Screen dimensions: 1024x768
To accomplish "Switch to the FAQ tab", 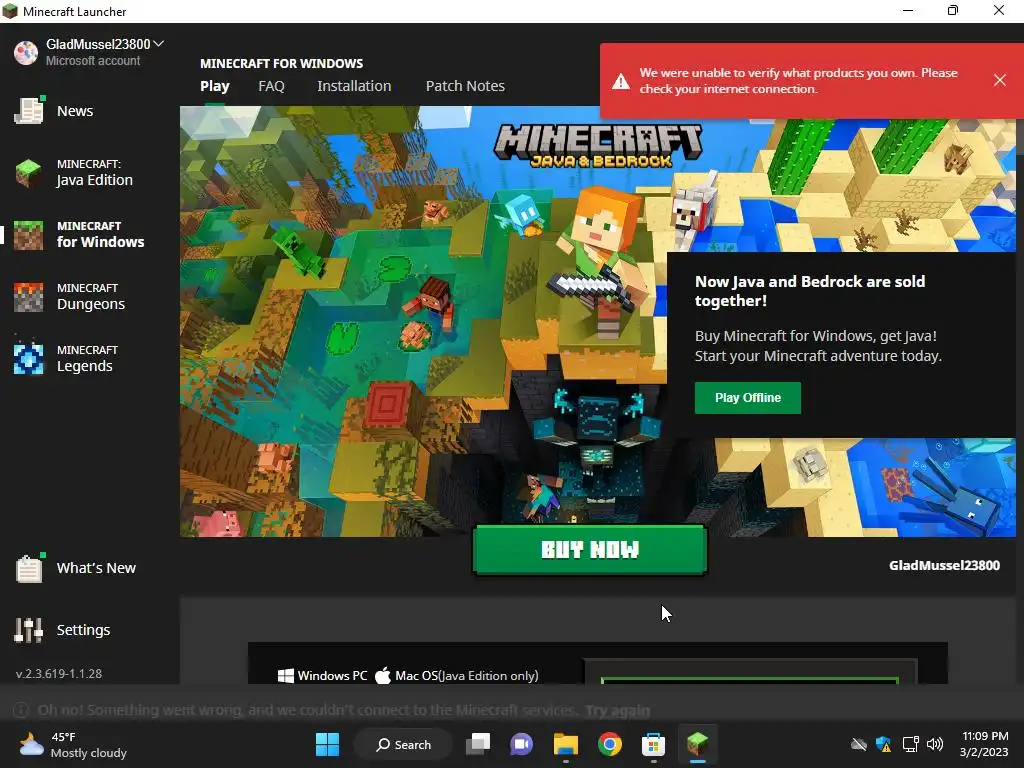I will [272, 86].
